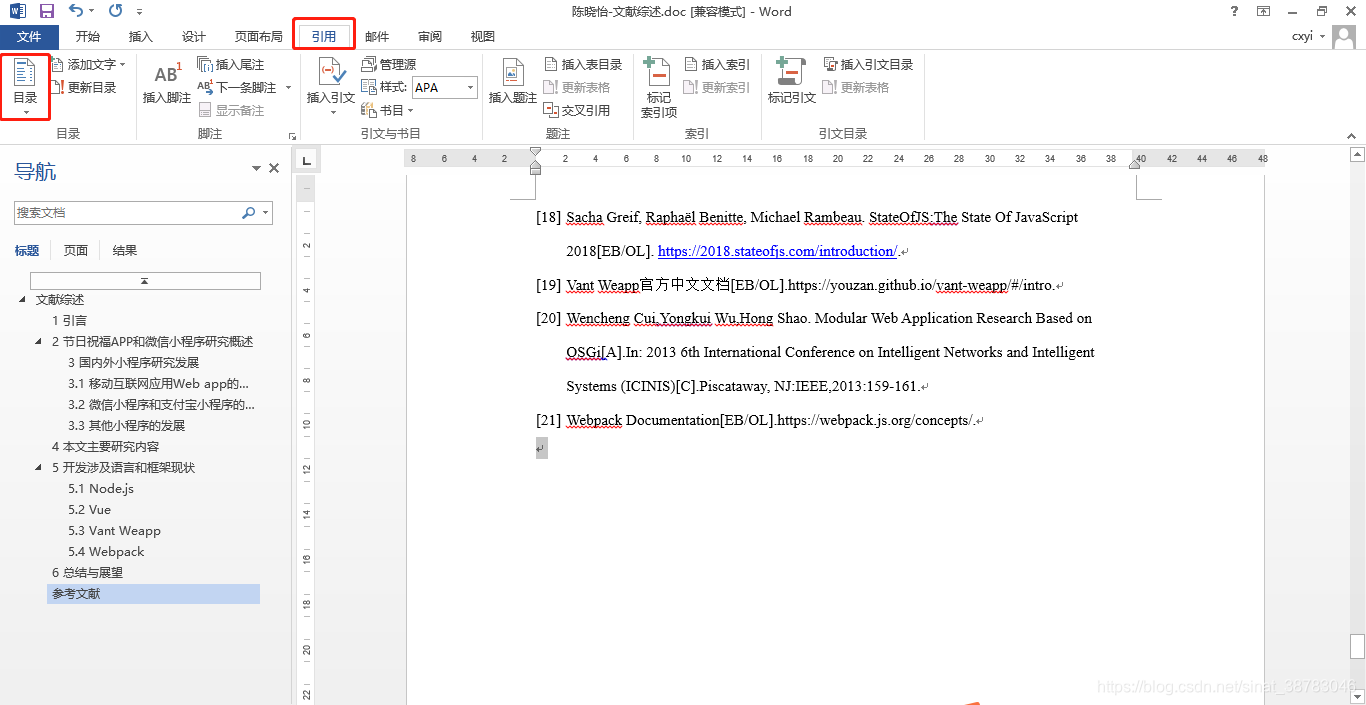Screen dimensions: 1366x705
Task: Open customize quick access toolbar dropdown
Action: click(x=139, y=12)
